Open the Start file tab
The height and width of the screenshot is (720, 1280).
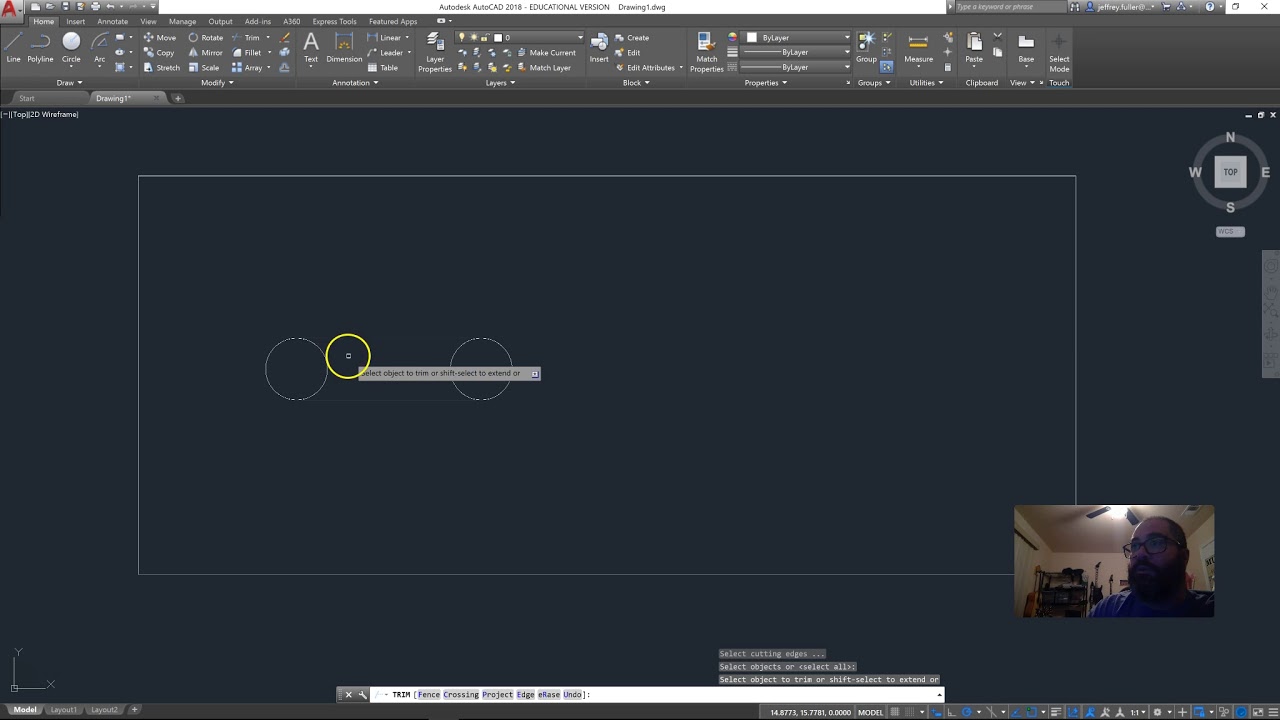coord(27,98)
